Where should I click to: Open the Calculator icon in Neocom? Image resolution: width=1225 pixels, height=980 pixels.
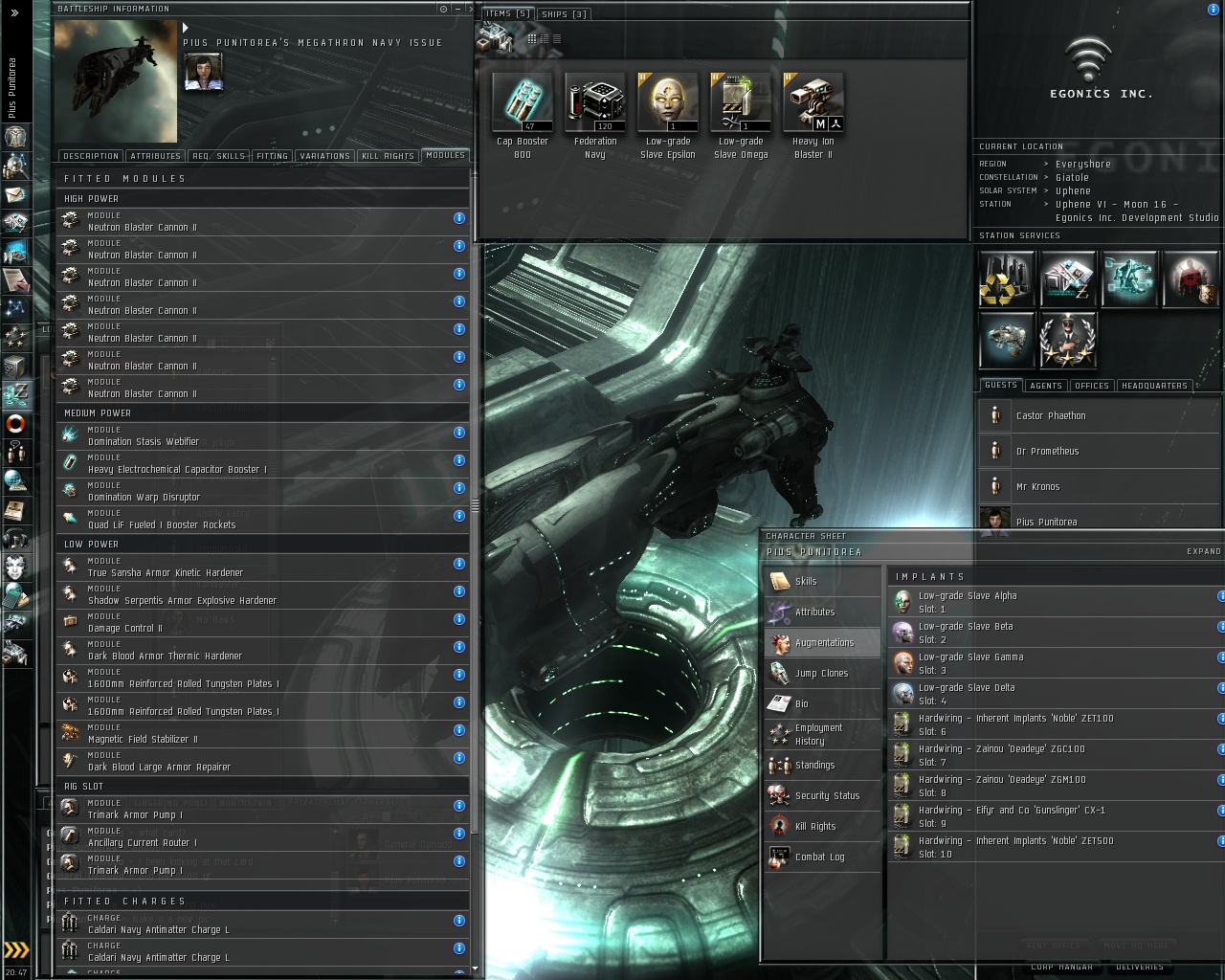[x=16, y=595]
